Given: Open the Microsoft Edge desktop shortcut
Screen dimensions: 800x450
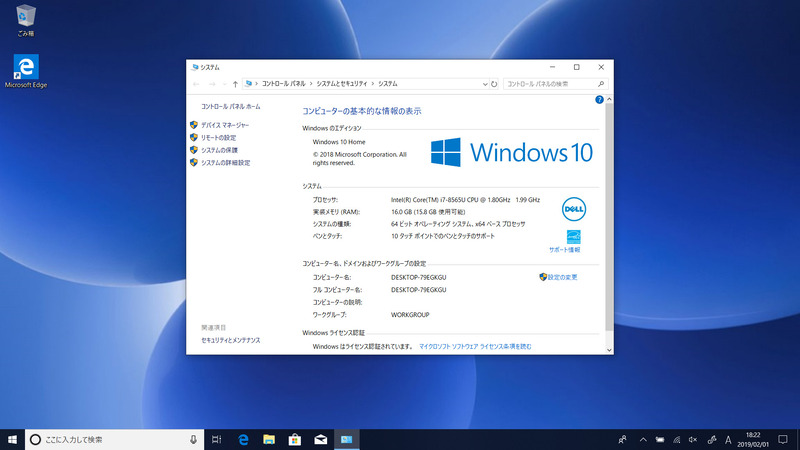Looking at the screenshot, I should click(x=26, y=71).
